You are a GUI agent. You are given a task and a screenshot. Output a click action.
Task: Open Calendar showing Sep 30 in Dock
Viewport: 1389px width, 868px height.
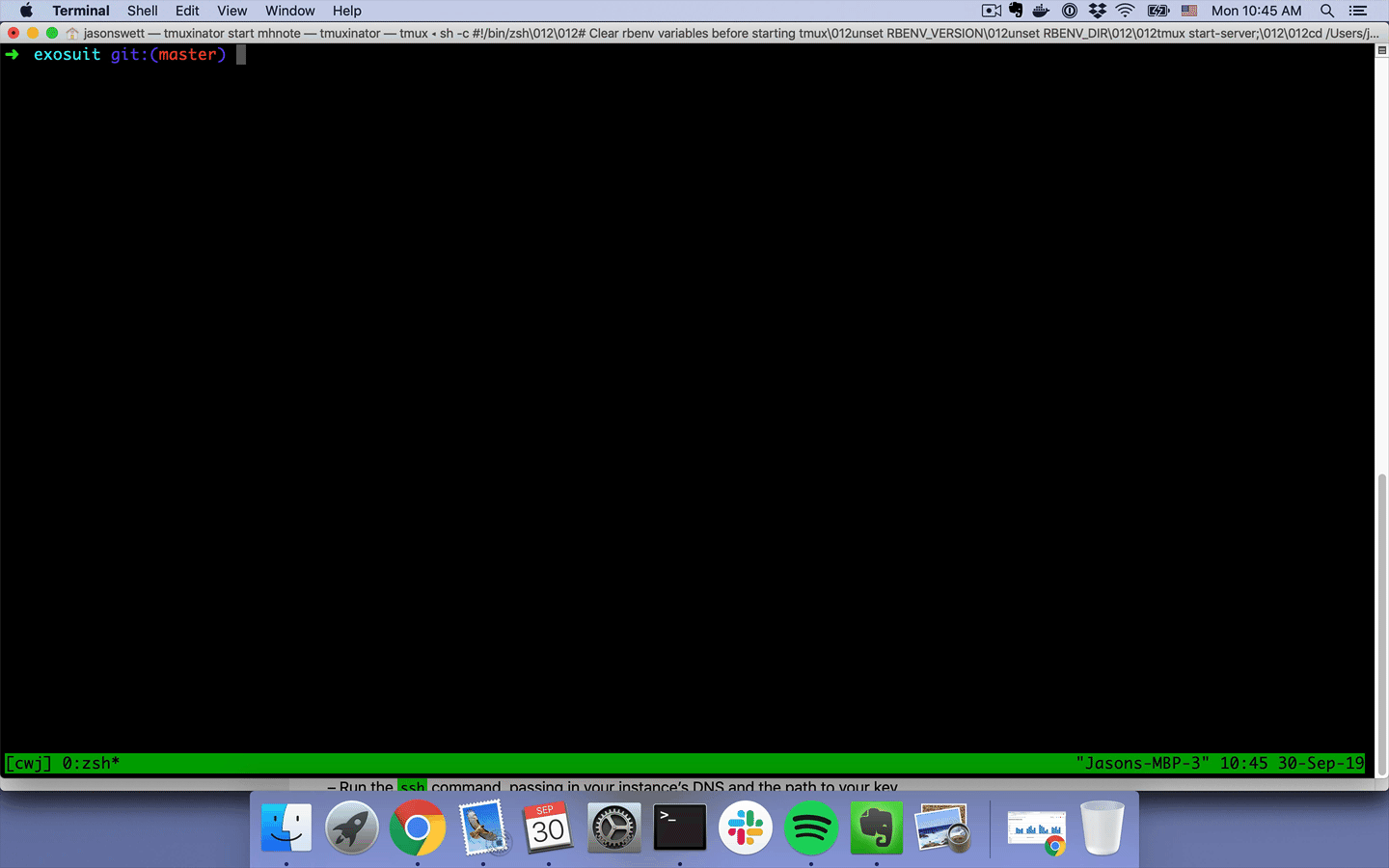coord(549,827)
